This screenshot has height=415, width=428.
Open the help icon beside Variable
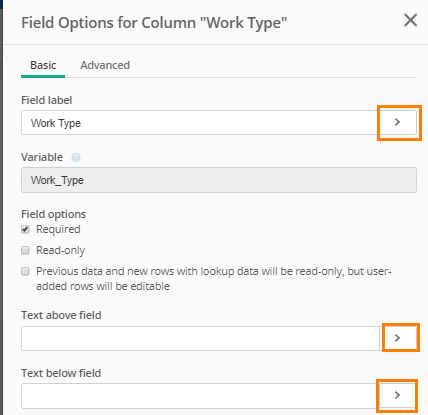(76, 157)
